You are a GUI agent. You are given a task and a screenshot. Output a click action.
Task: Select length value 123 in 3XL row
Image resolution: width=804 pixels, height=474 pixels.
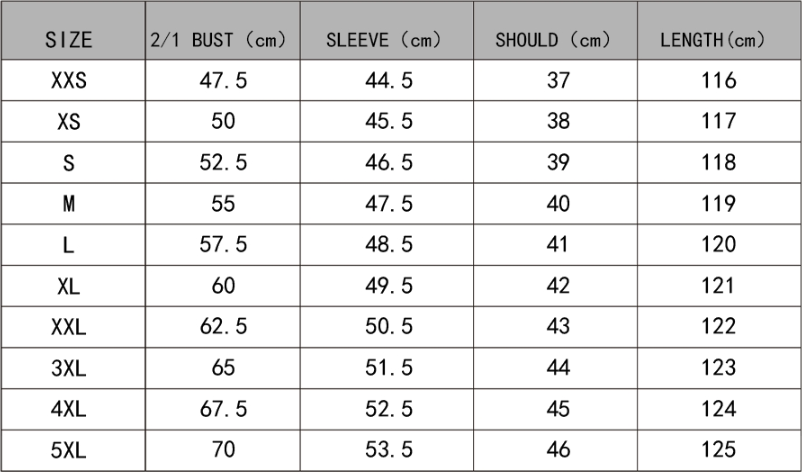pyautogui.click(x=718, y=368)
